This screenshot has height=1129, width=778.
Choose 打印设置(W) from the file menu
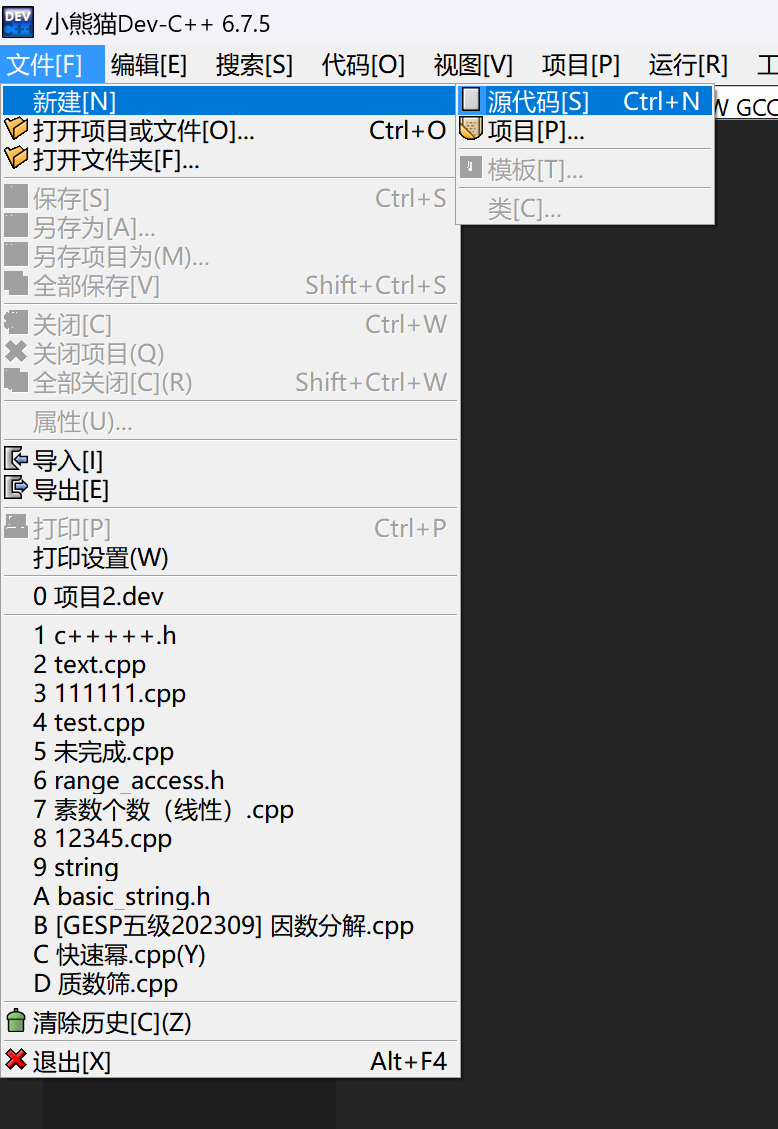100,557
